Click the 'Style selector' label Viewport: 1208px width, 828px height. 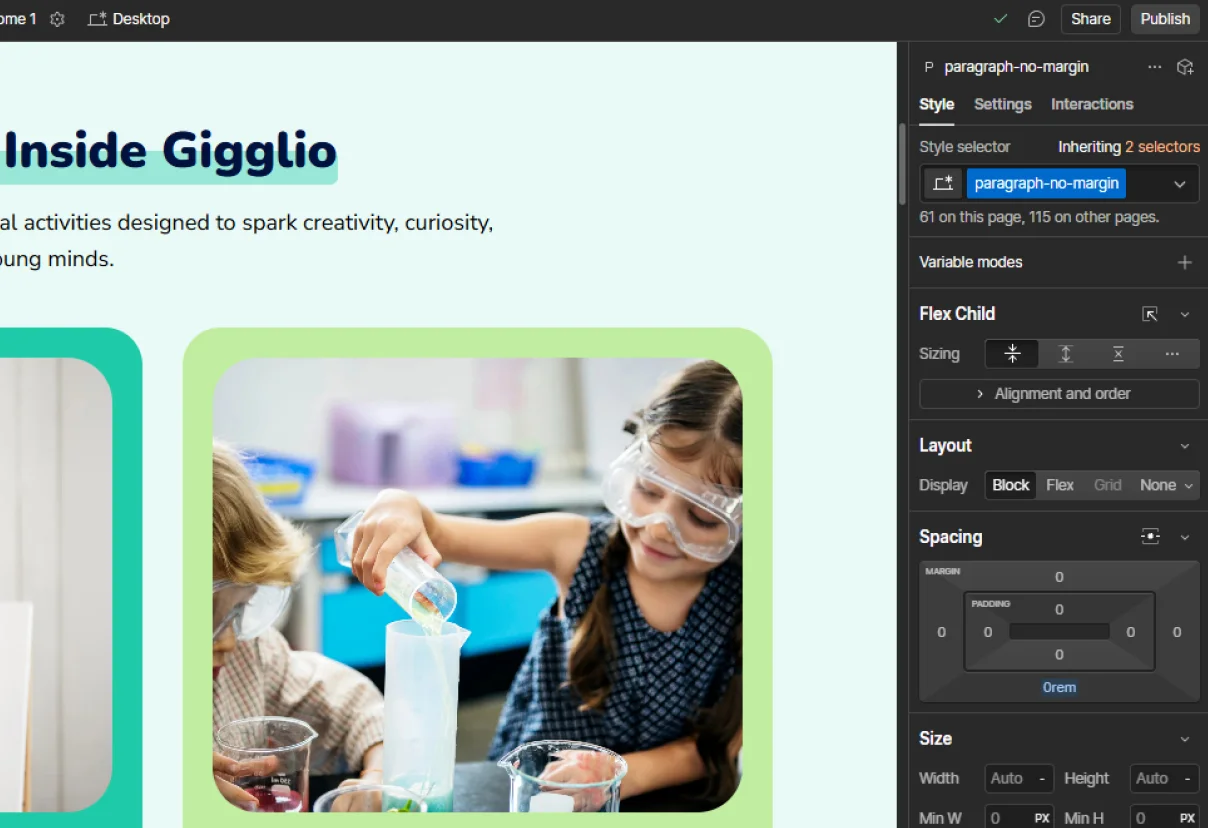click(x=965, y=147)
